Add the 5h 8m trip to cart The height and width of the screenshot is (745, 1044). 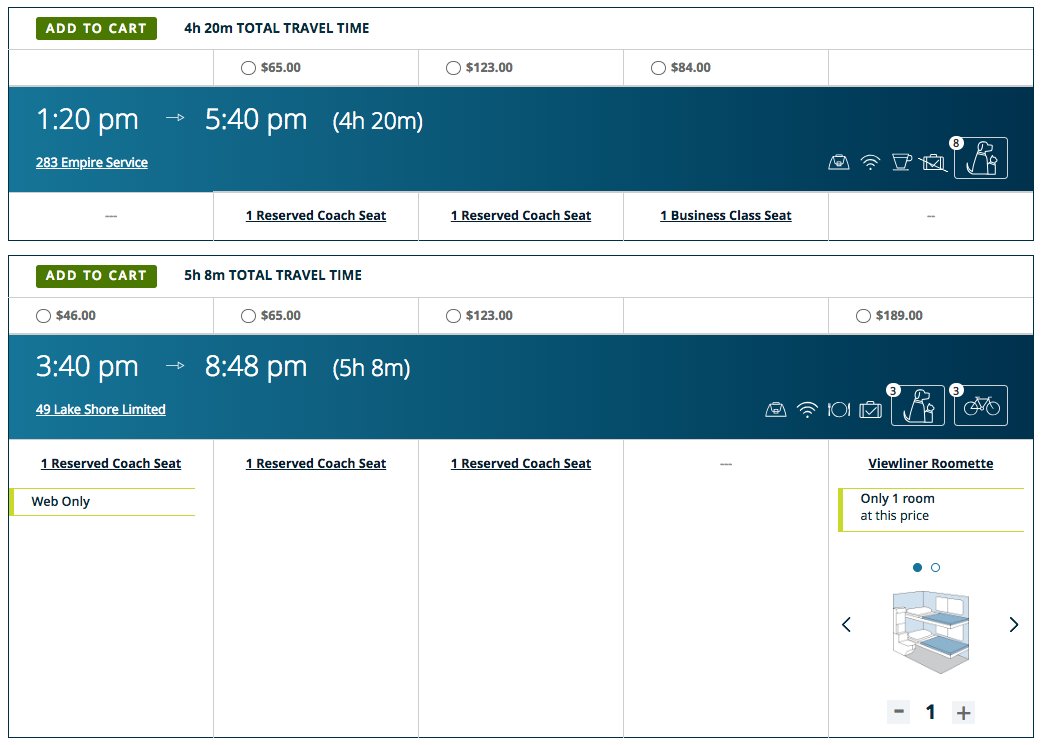tap(96, 276)
